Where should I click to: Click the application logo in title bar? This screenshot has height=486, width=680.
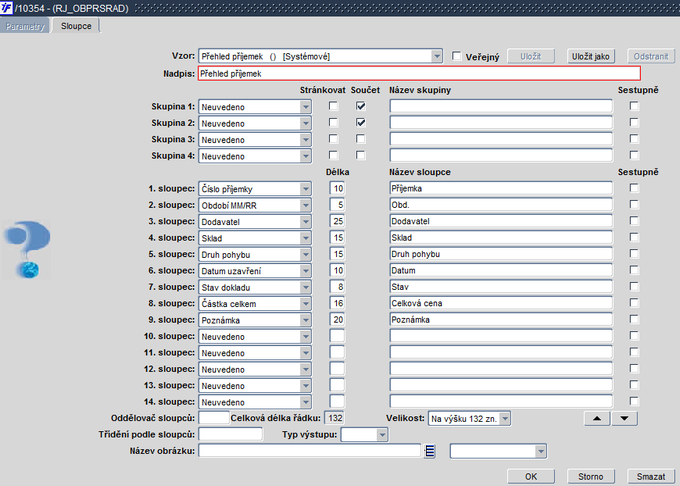coord(6,7)
